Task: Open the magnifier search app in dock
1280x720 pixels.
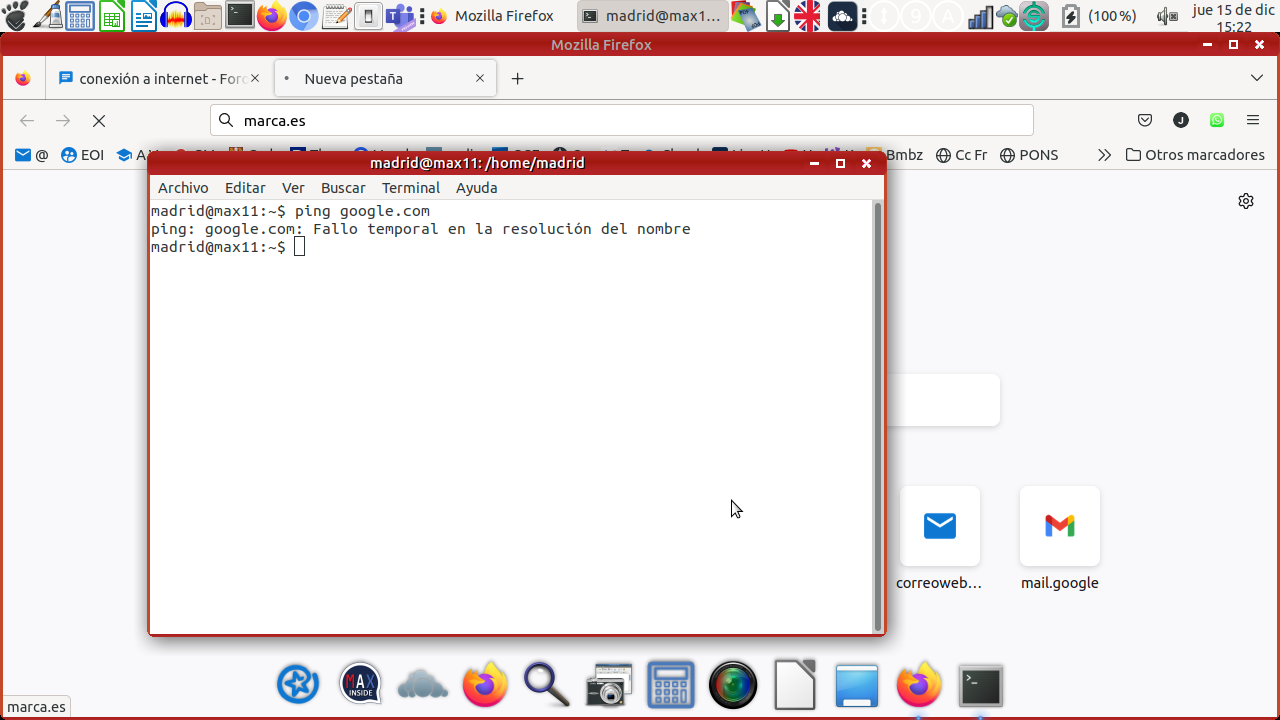Action: click(546, 686)
